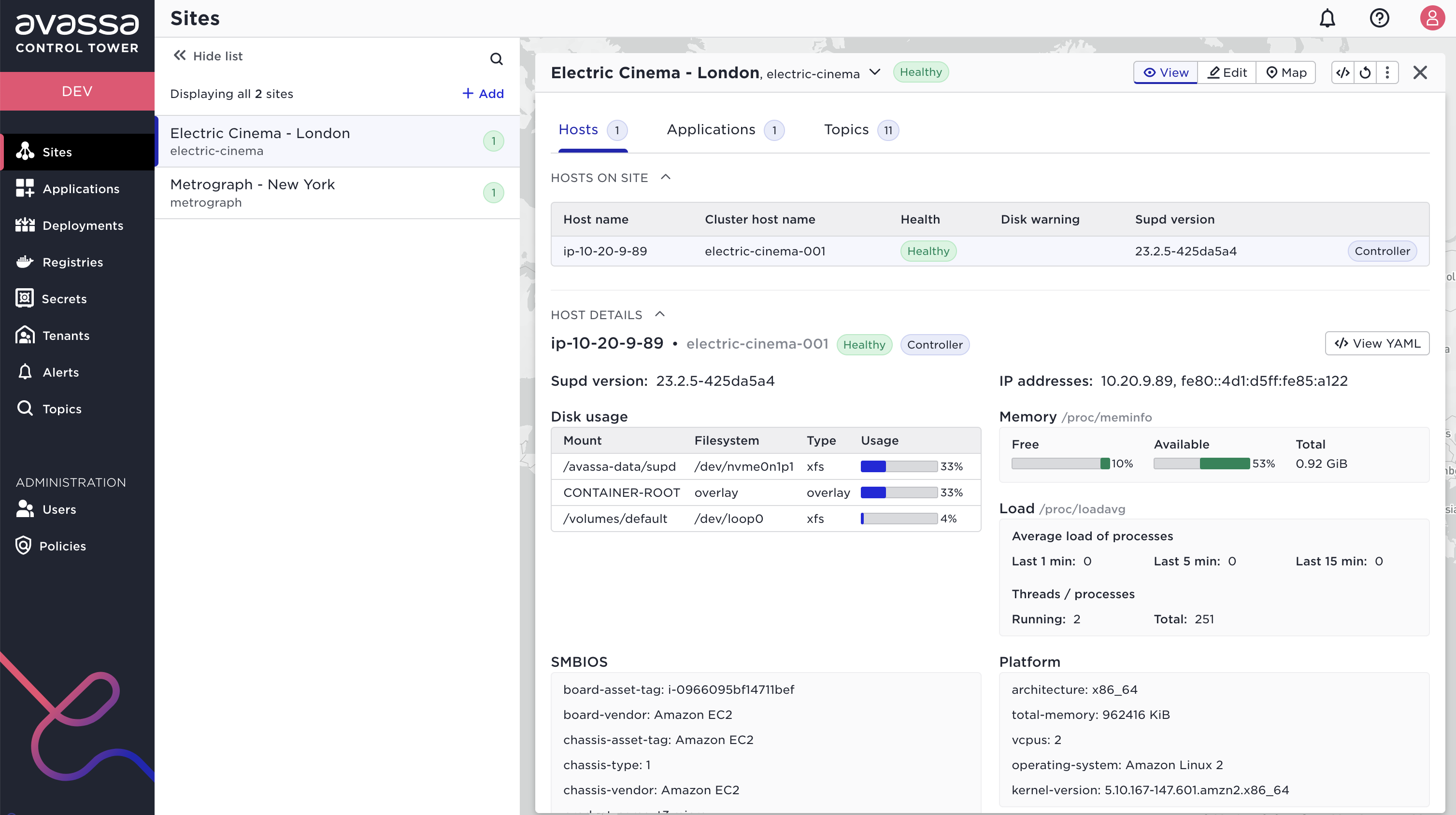
Task: Click the refresh icon in the site toolbar
Action: pyautogui.click(x=1365, y=72)
